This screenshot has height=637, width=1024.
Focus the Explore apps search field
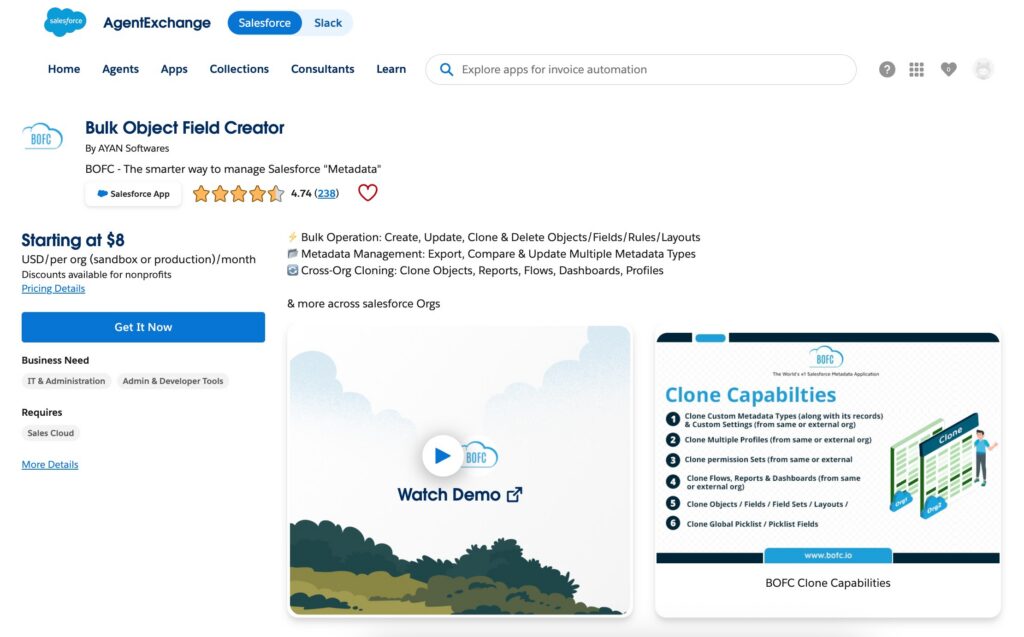[641, 69]
